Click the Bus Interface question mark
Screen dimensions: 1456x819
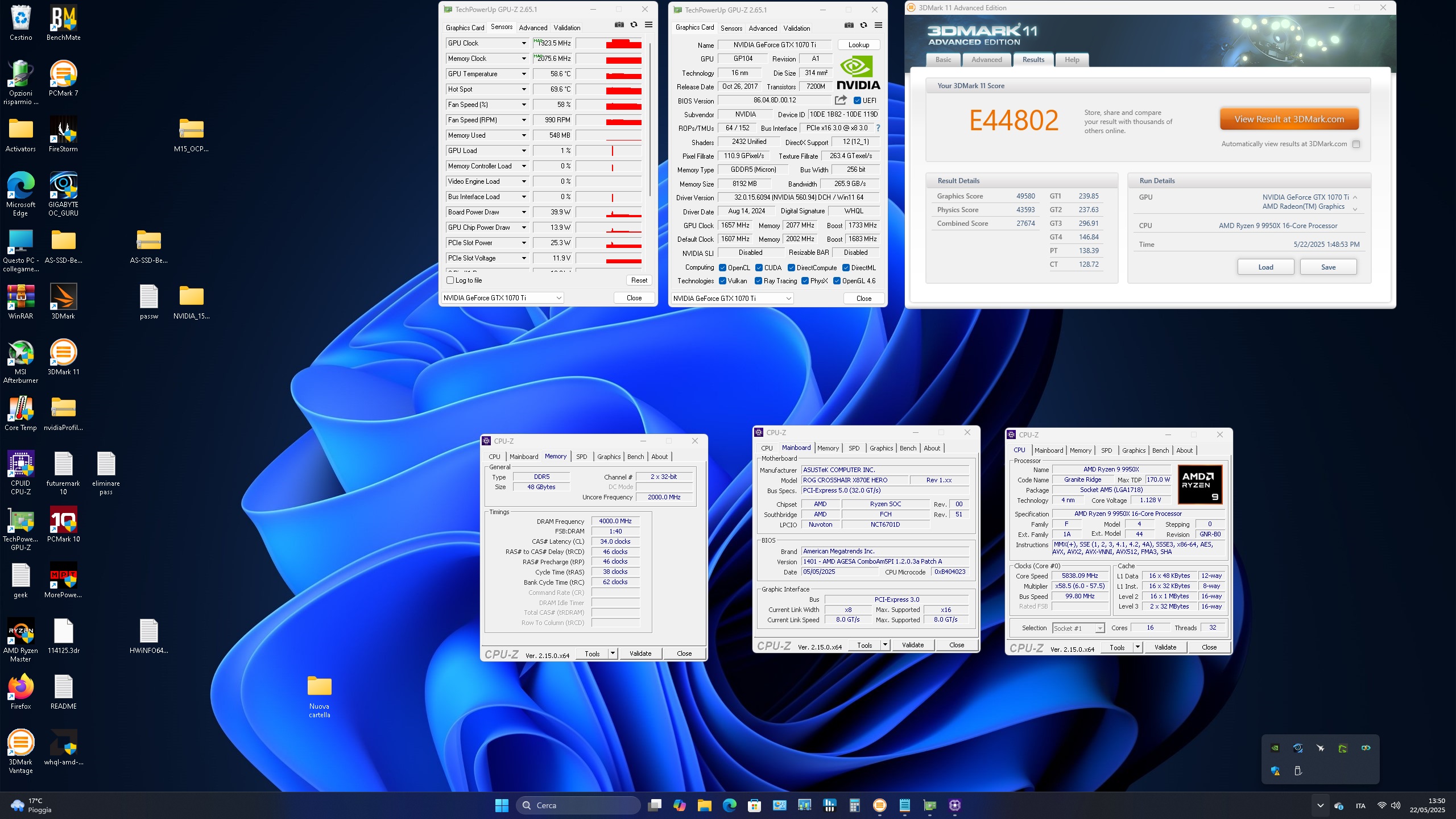(878, 128)
